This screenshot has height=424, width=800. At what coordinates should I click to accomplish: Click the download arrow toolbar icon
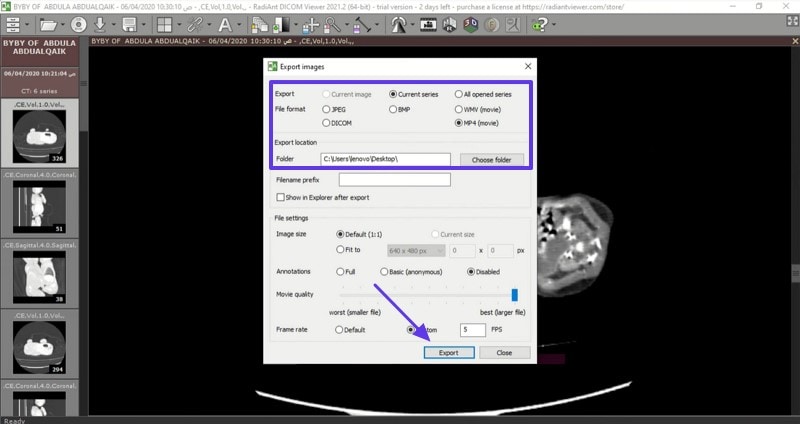(x=99, y=24)
